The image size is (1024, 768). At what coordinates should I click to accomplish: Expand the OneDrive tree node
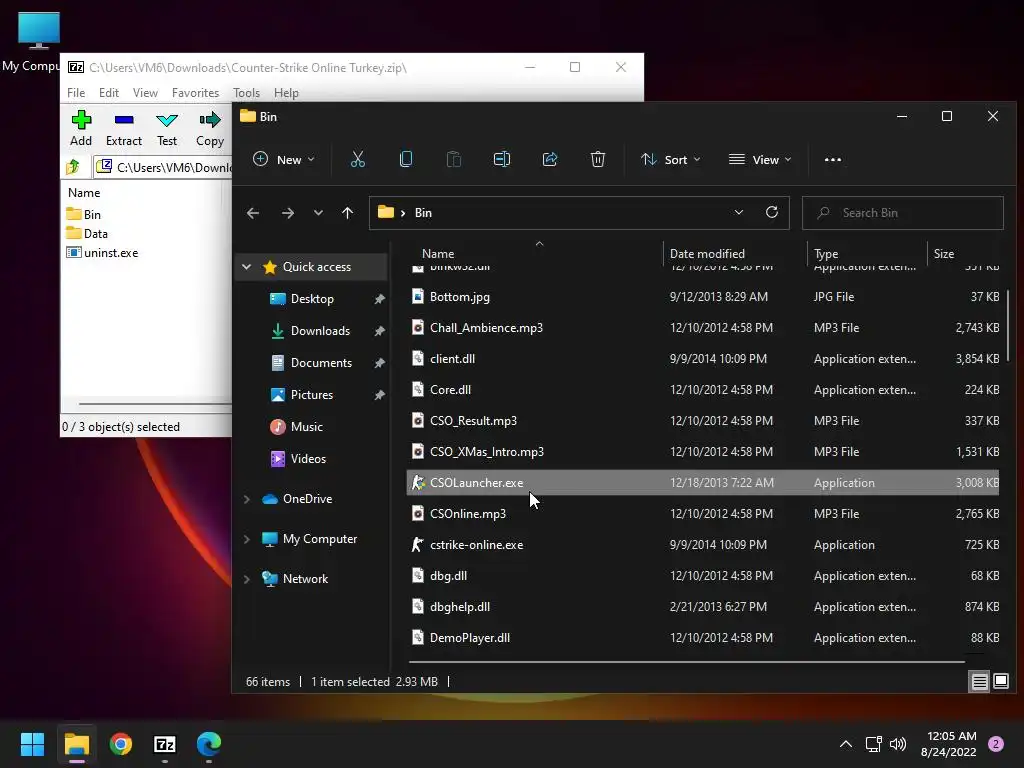tap(246, 499)
